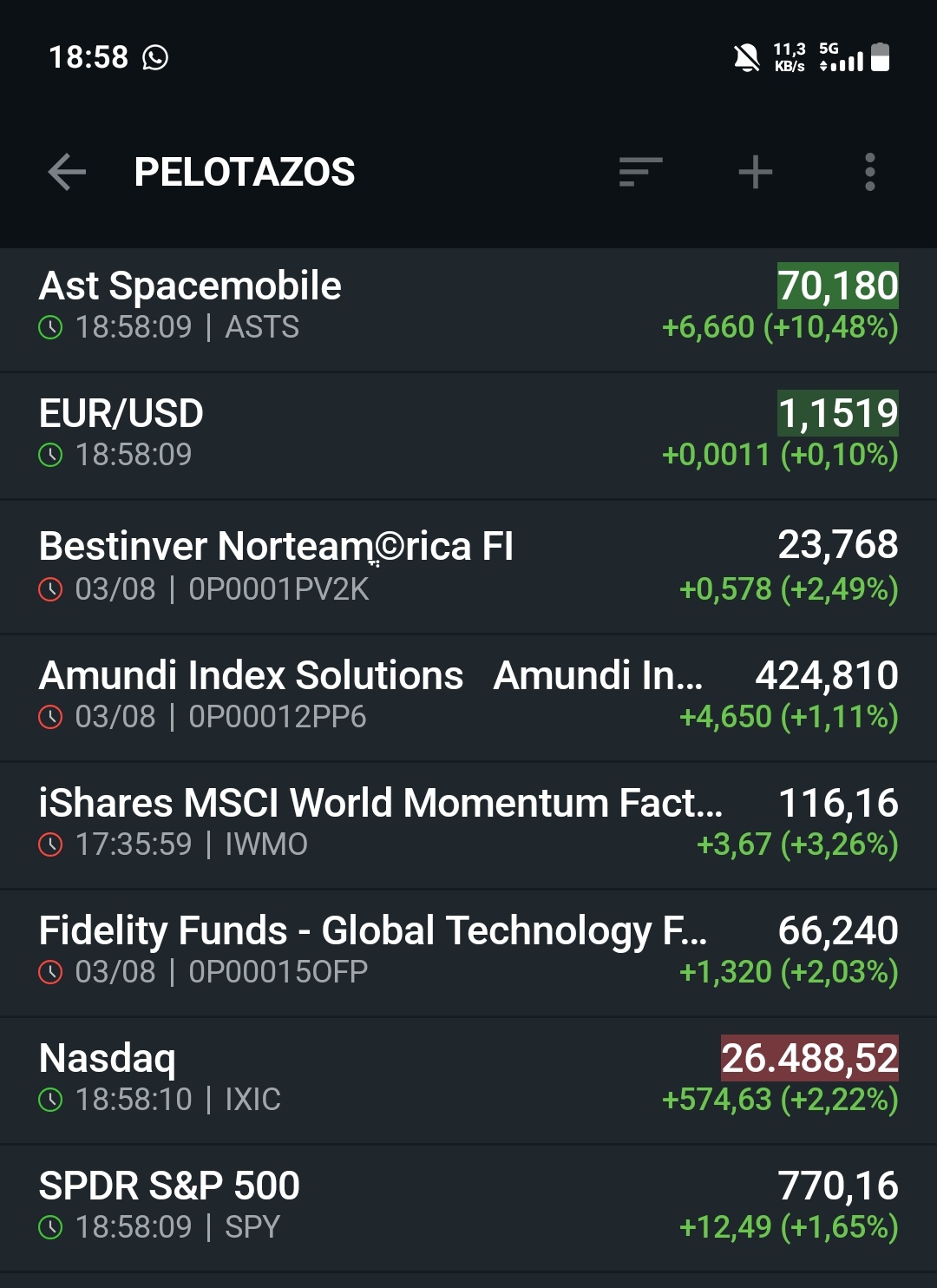The height and width of the screenshot is (1288, 937).
Task: Tap the PELOTAZOS watchlist title
Action: tap(245, 172)
